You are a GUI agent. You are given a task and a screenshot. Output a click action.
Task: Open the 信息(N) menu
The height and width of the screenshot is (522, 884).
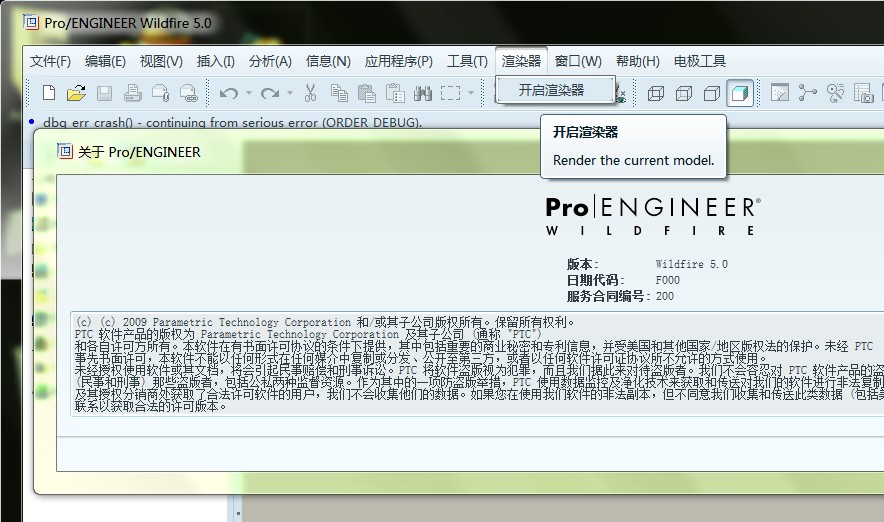(328, 61)
